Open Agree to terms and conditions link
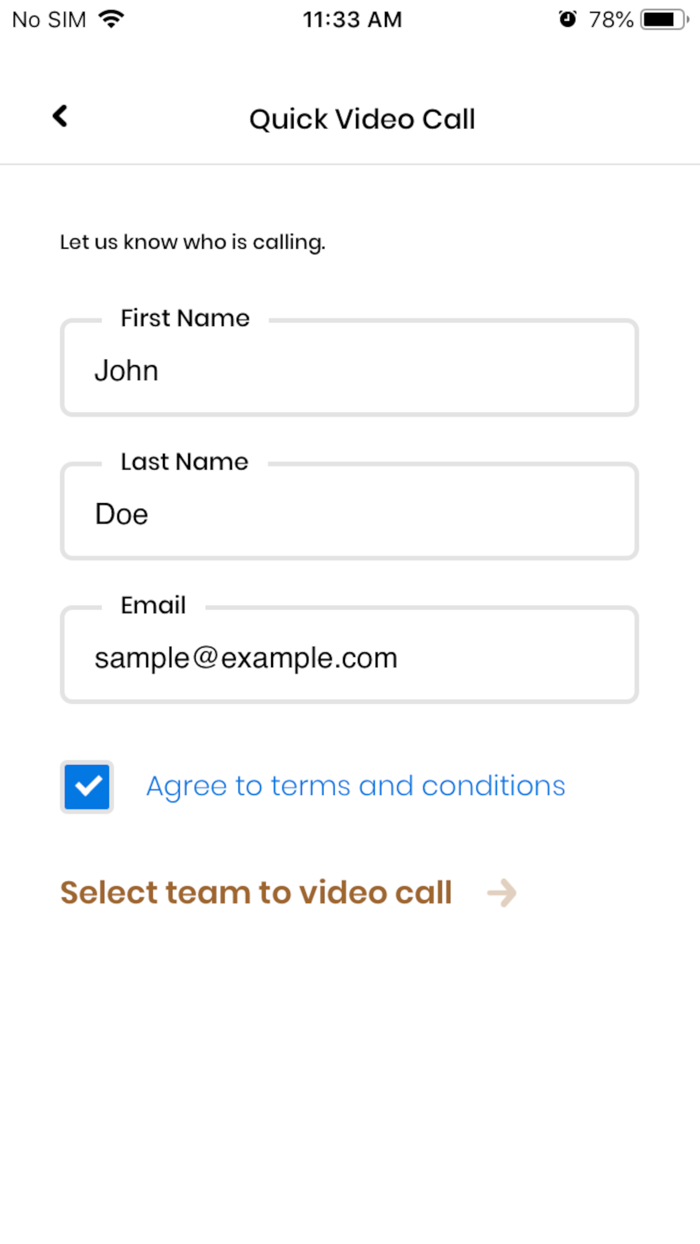Image resolution: width=700 pixels, height=1244 pixels. 355,786
